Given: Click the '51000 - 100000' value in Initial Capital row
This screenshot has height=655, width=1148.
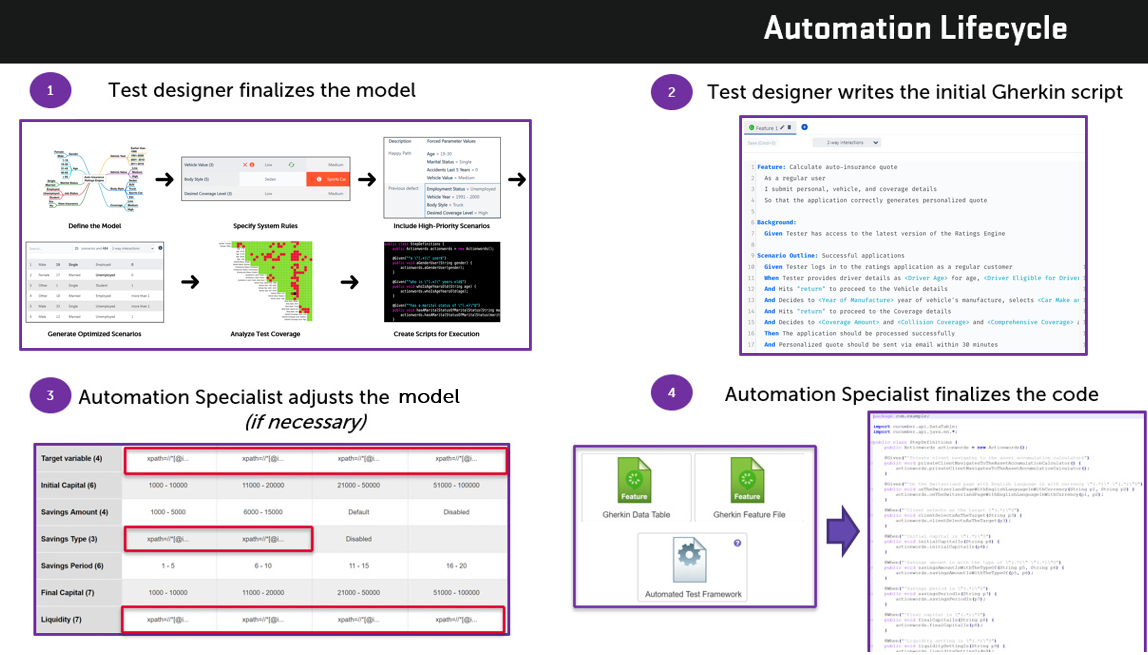Looking at the screenshot, I should (456, 485).
